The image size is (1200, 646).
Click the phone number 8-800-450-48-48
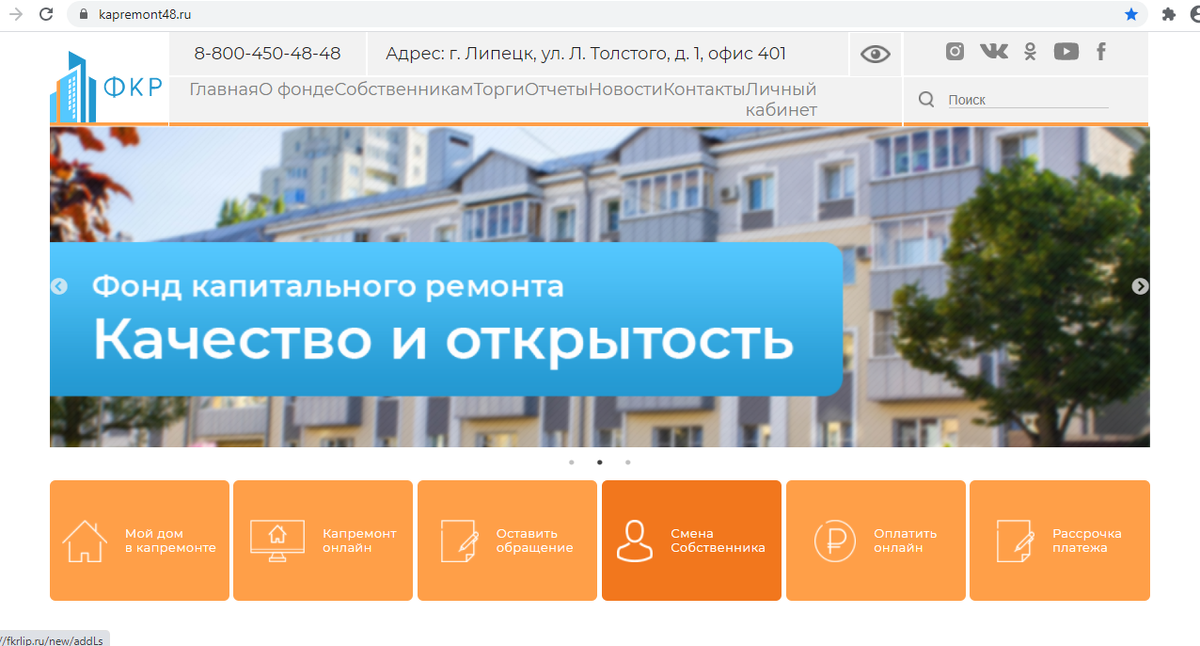267,54
